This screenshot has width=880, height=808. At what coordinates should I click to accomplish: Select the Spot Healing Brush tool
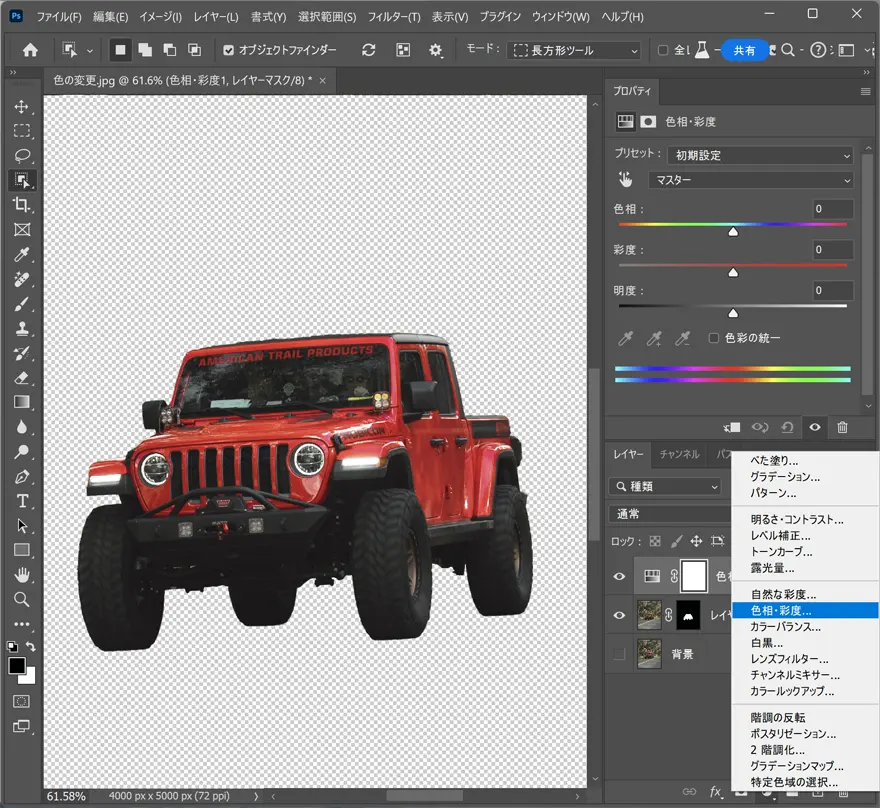coord(22,279)
